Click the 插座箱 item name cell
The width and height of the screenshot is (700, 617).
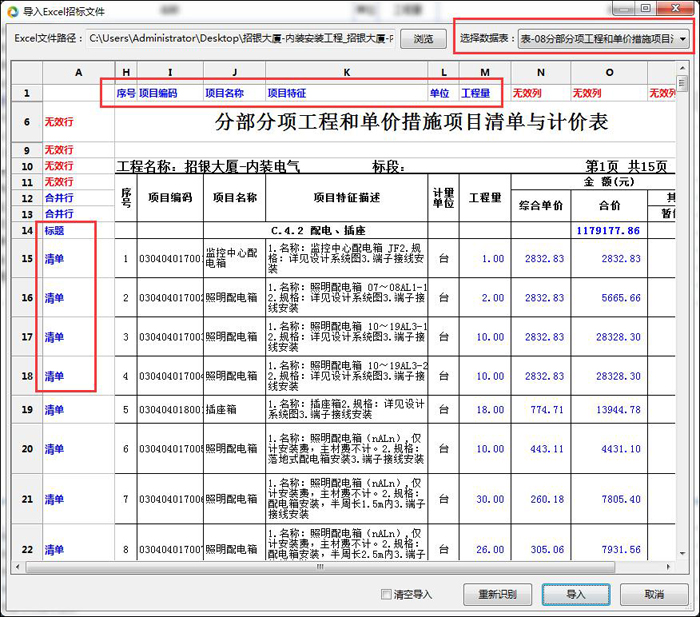pyautogui.click(x=234, y=410)
